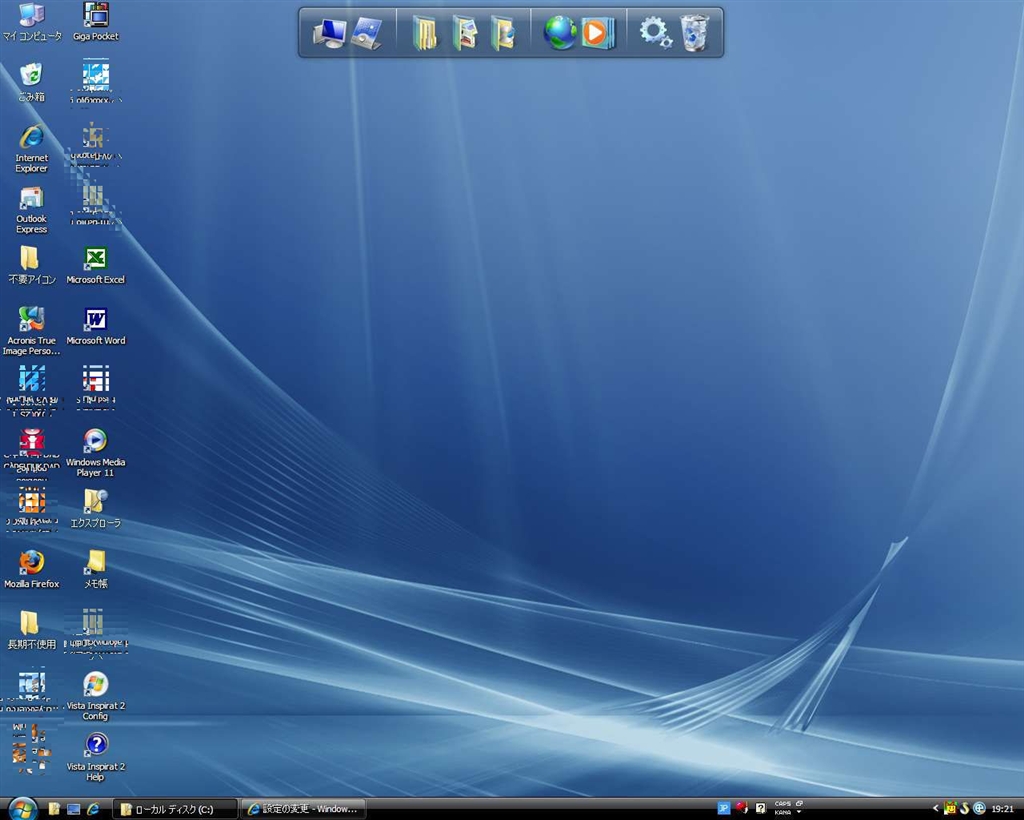Open the メモ帳 (Notepad) shortcut
1024x820 pixels.
[95, 569]
